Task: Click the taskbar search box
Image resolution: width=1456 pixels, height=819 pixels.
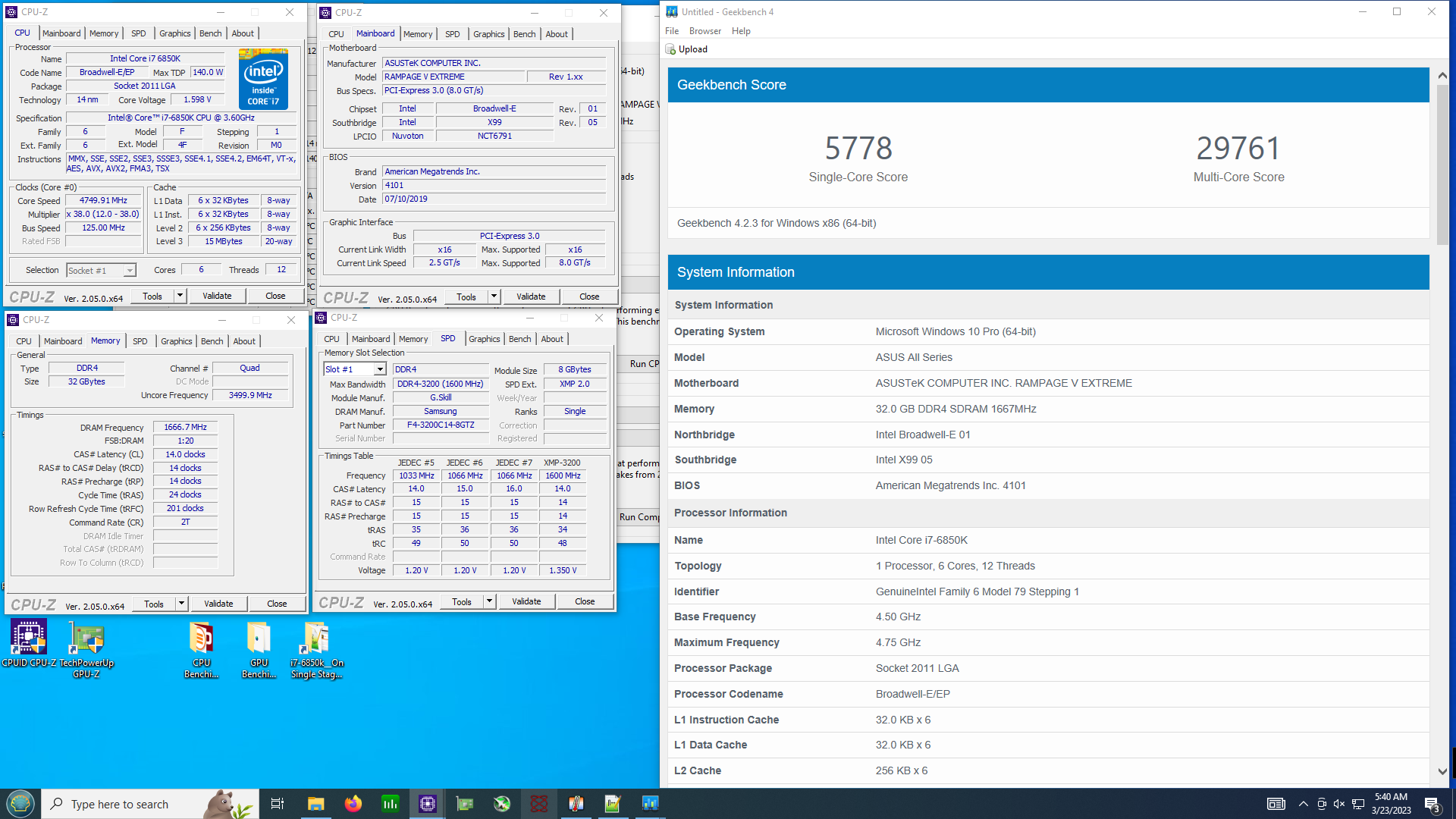Action: (150, 804)
